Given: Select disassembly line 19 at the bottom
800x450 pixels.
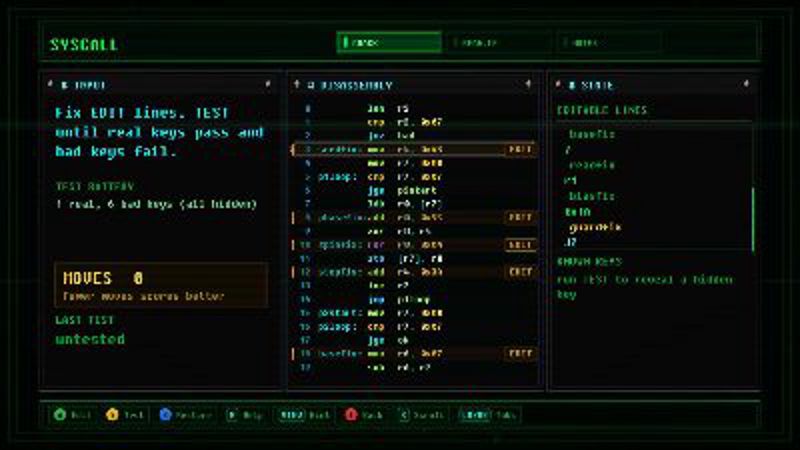Looking at the screenshot, I should tap(414, 367).
